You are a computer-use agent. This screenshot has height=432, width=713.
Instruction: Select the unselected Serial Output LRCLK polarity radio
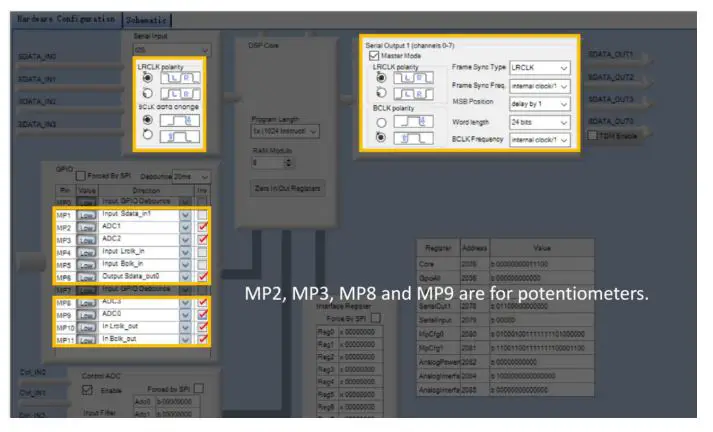click(381, 93)
